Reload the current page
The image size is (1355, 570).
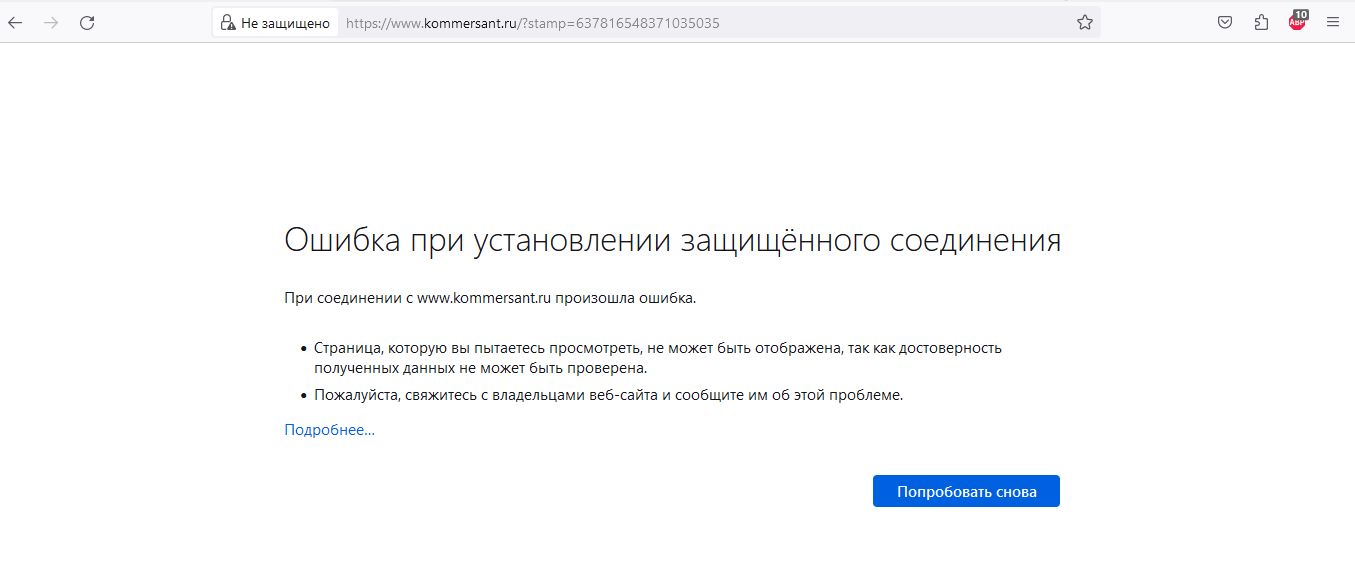[87, 22]
